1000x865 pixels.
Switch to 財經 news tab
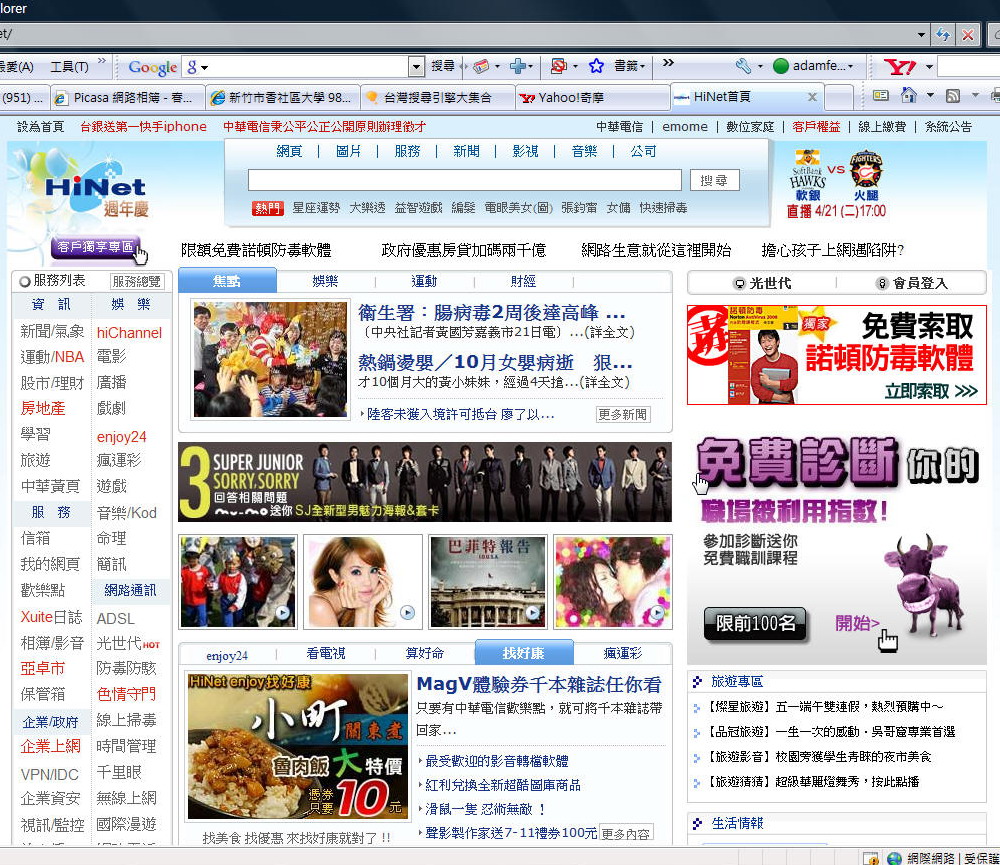pos(523,281)
